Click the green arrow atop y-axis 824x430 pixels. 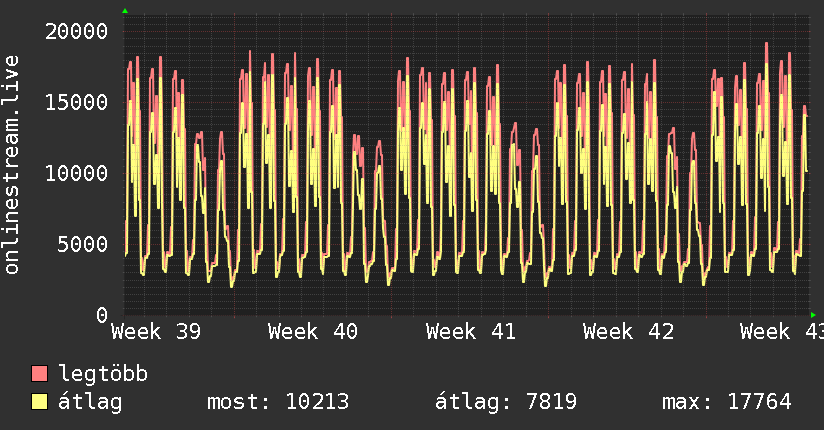click(x=125, y=11)
